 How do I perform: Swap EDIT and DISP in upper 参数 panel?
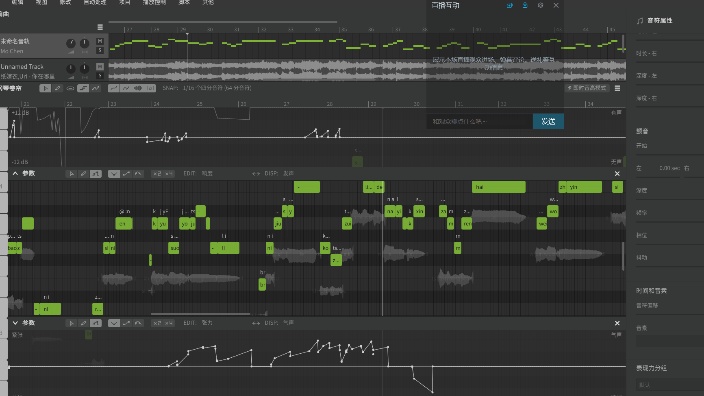pyautogui.click(x=256, y=173)
